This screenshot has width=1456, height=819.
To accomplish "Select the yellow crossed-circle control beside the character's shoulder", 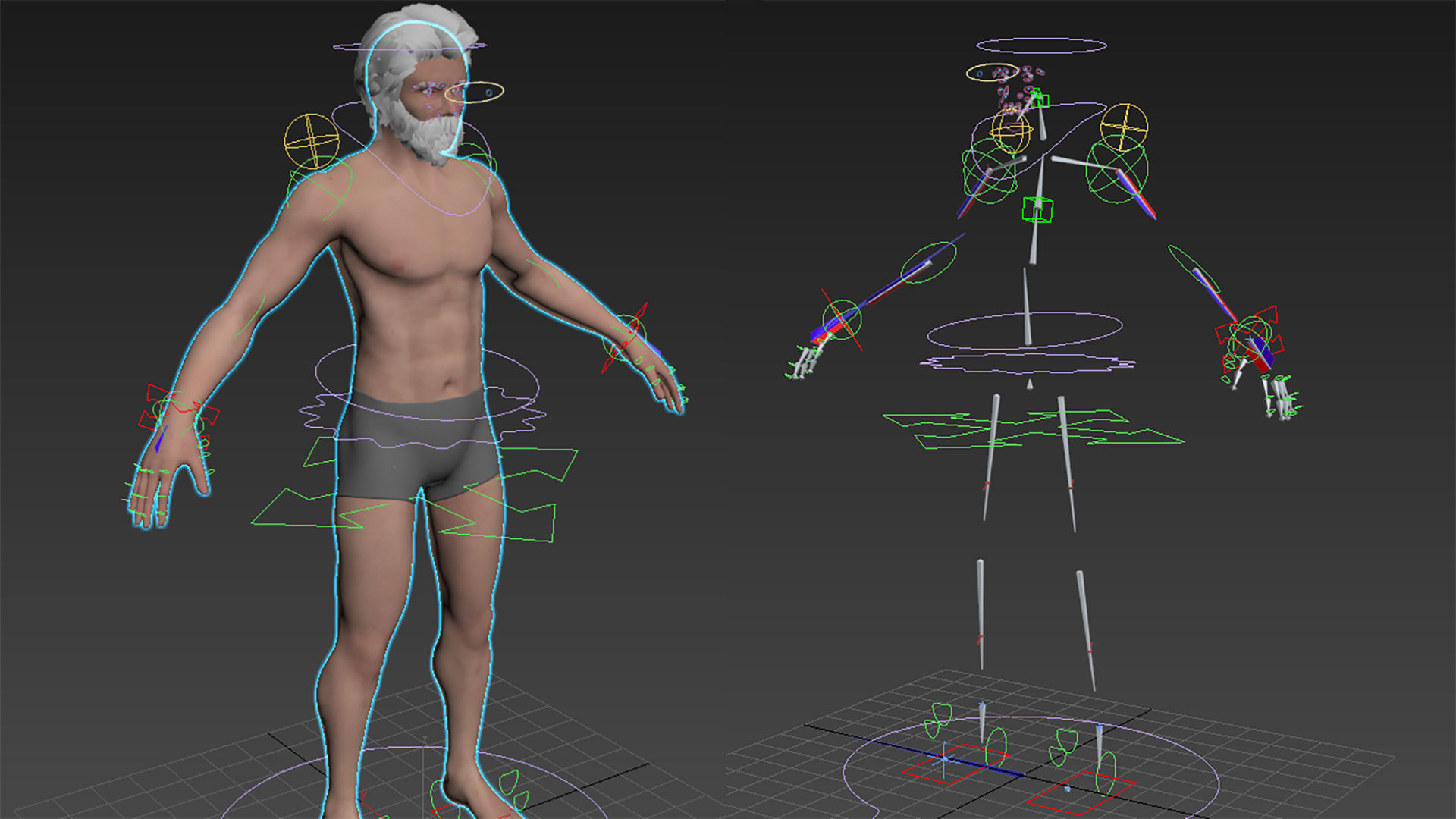I will click(312, 141).
